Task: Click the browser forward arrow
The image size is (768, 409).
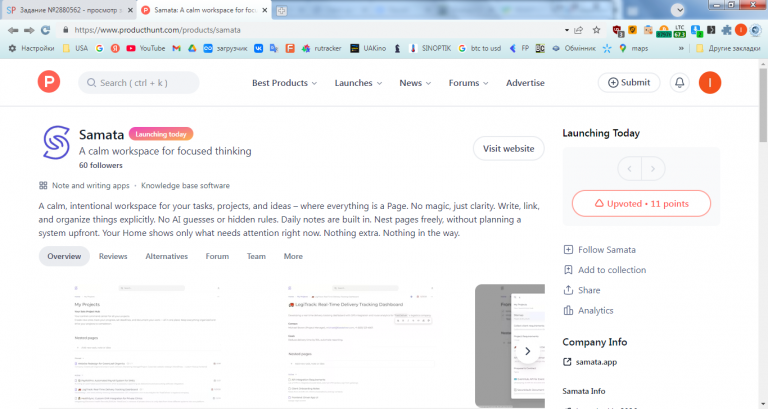Action: pos(29,30)
